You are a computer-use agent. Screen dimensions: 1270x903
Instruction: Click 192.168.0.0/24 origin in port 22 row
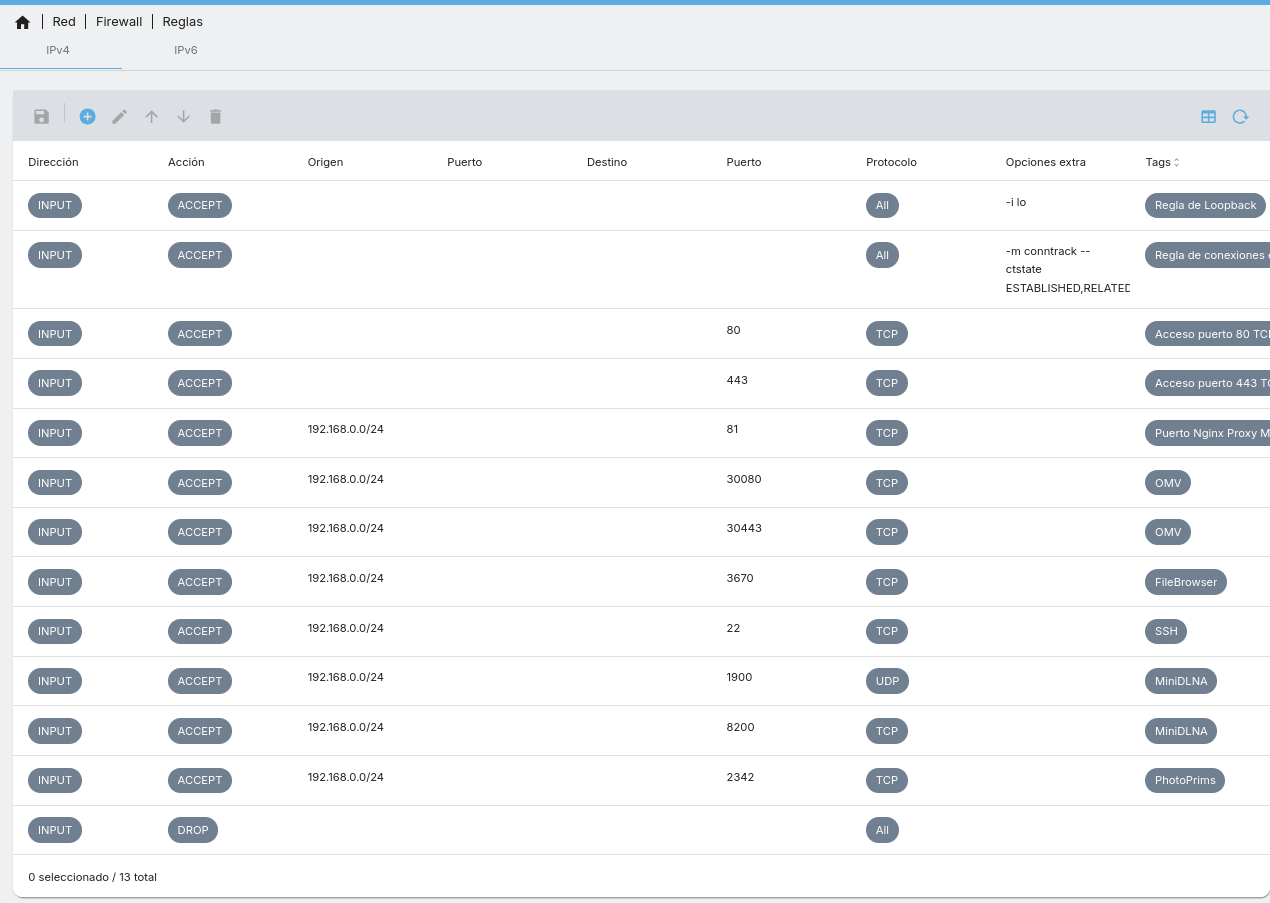(346, 628)
